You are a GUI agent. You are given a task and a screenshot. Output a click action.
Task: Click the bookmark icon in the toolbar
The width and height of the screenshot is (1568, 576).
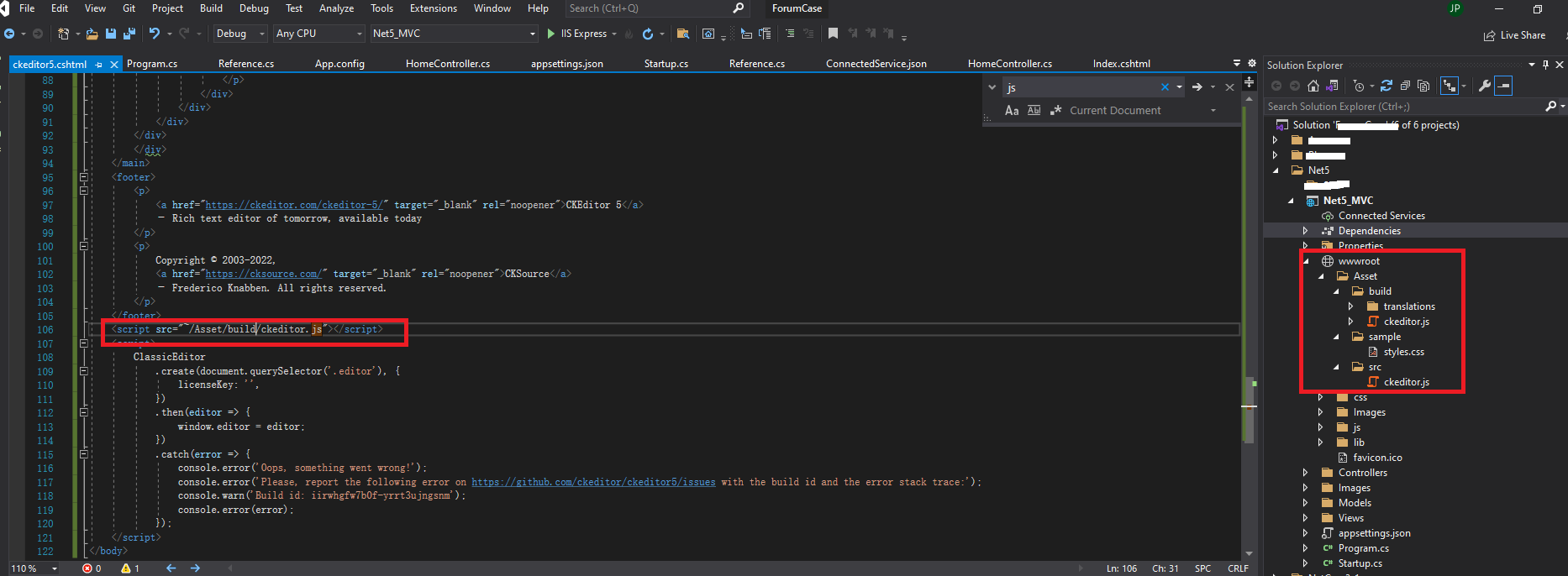(x=833, y=34)
